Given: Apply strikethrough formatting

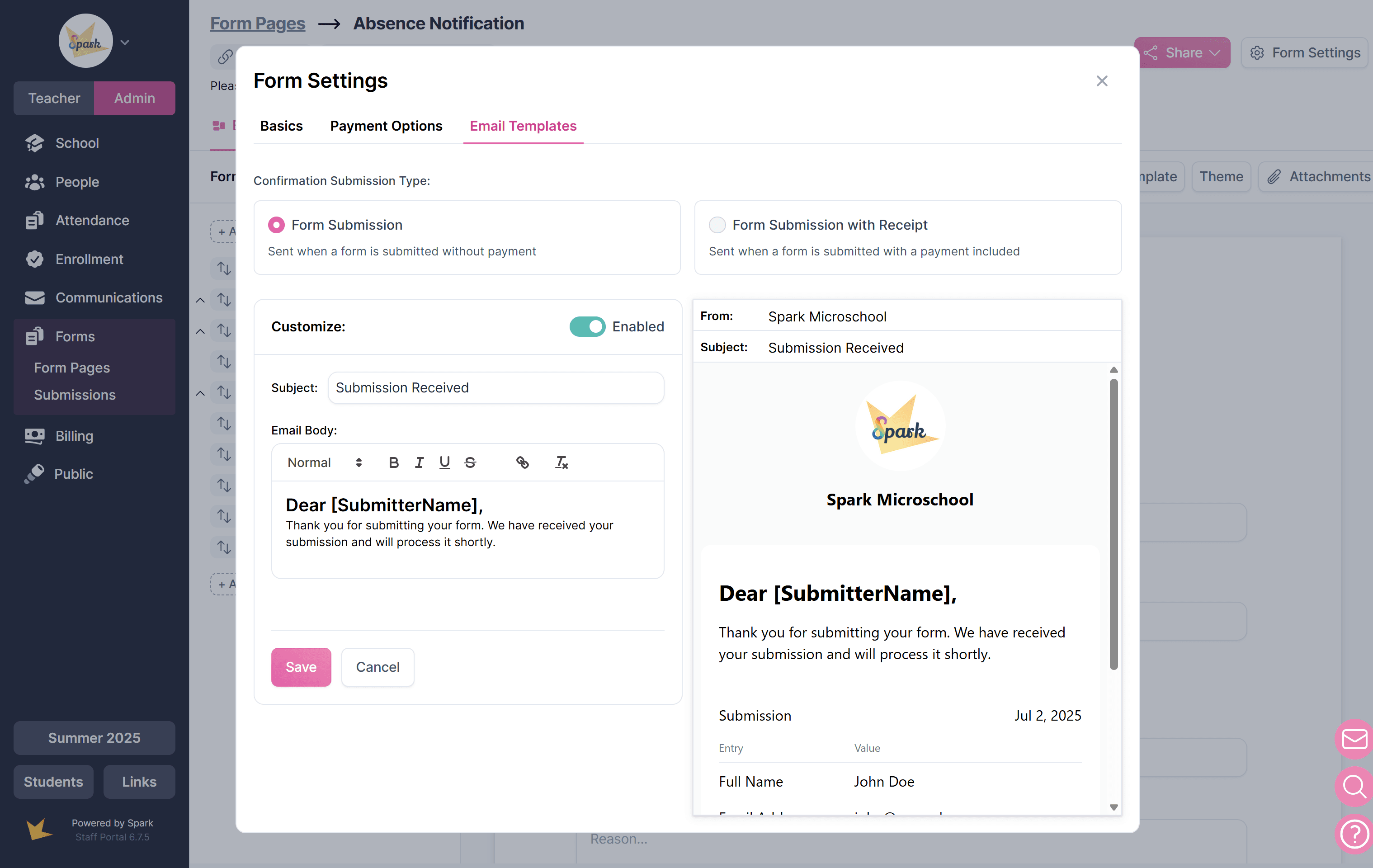Looking at the screenshot, I should (470, 462).
